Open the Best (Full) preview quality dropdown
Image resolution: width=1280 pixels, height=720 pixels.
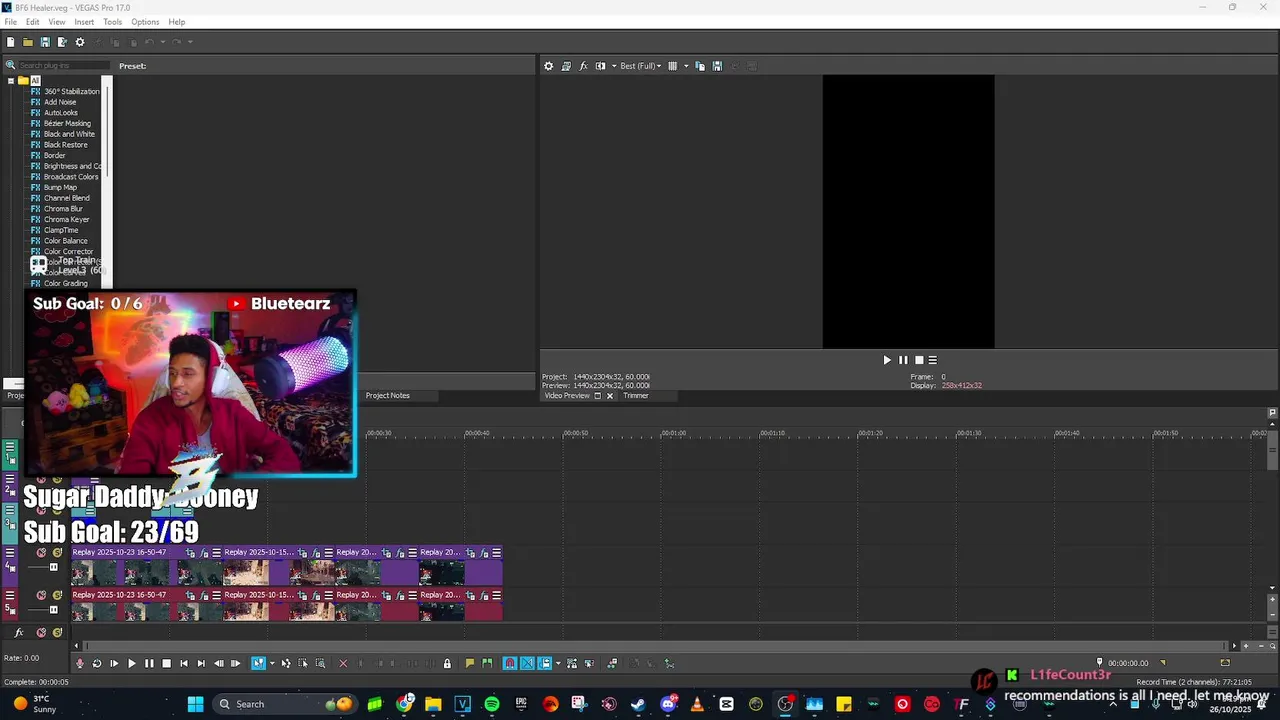(x=640, y=66)
